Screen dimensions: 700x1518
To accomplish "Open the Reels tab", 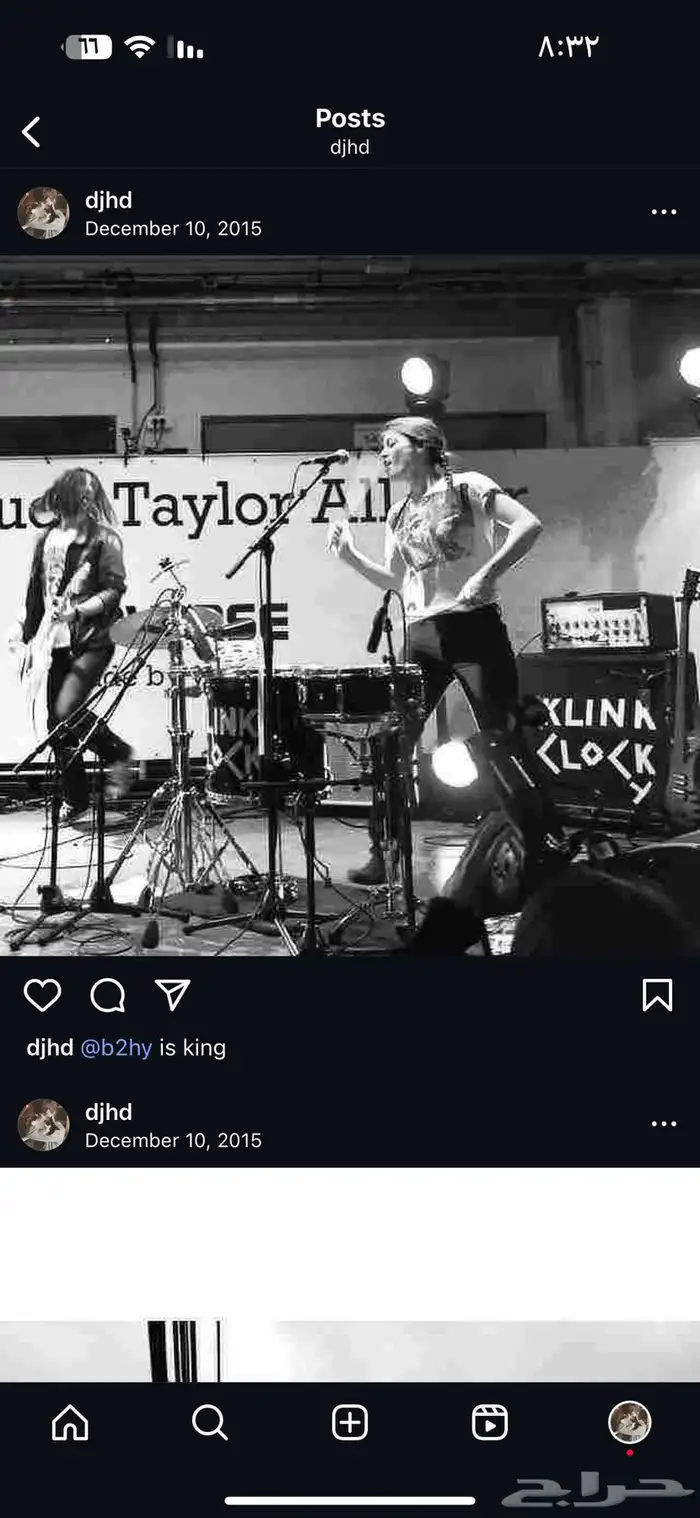I will click(490, 1422).
